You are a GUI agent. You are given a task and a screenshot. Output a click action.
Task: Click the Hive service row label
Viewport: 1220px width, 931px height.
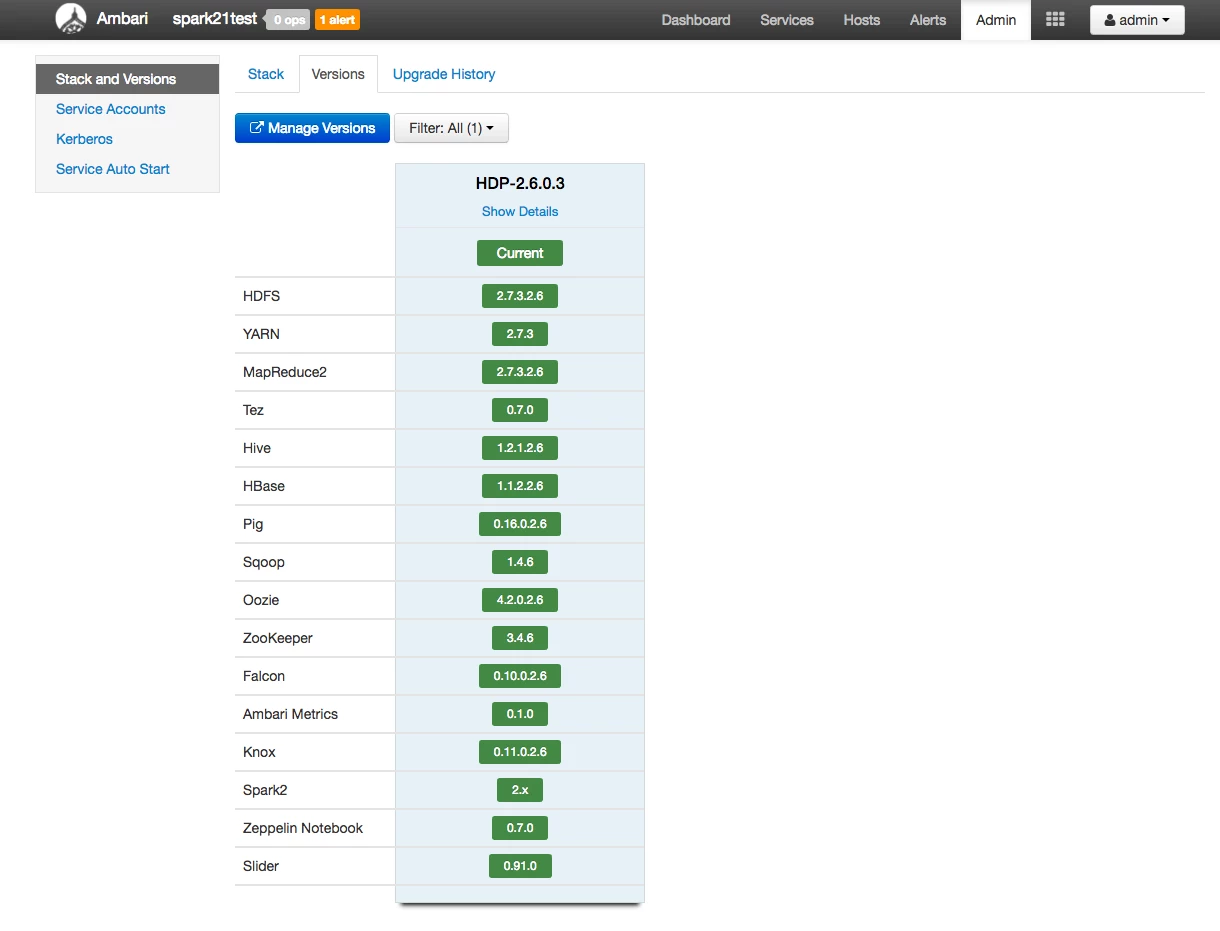tap(257, 448)
